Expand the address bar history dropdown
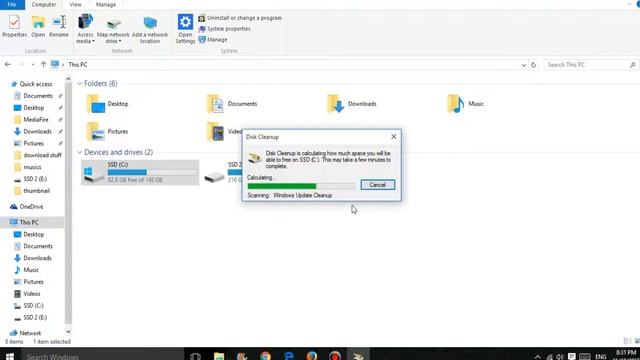 [x=524, y=65]
